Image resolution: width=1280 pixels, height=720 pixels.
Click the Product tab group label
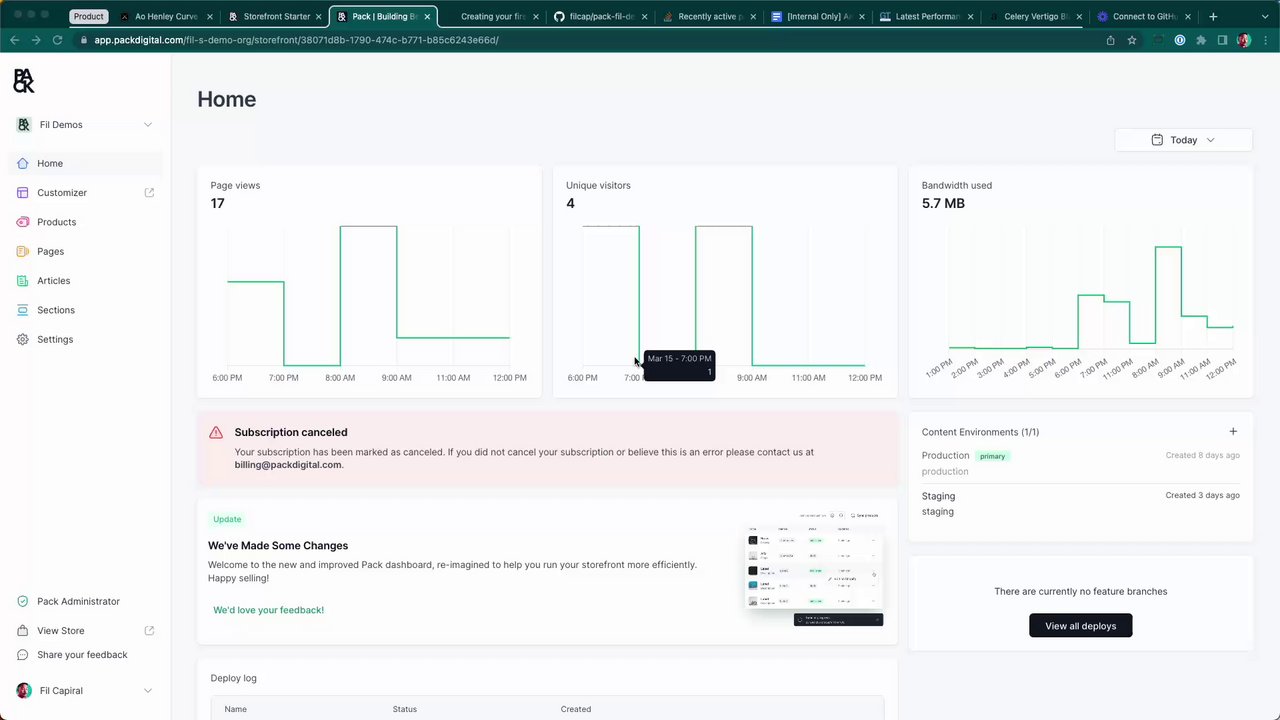click(88, 16)
